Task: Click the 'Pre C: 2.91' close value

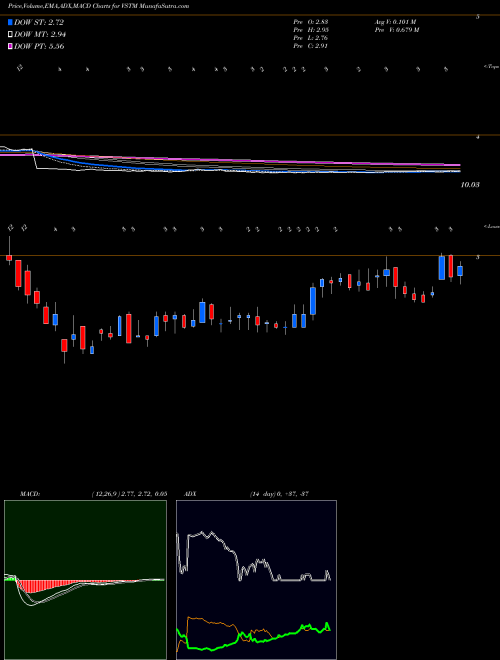Action: pos(311,46)
